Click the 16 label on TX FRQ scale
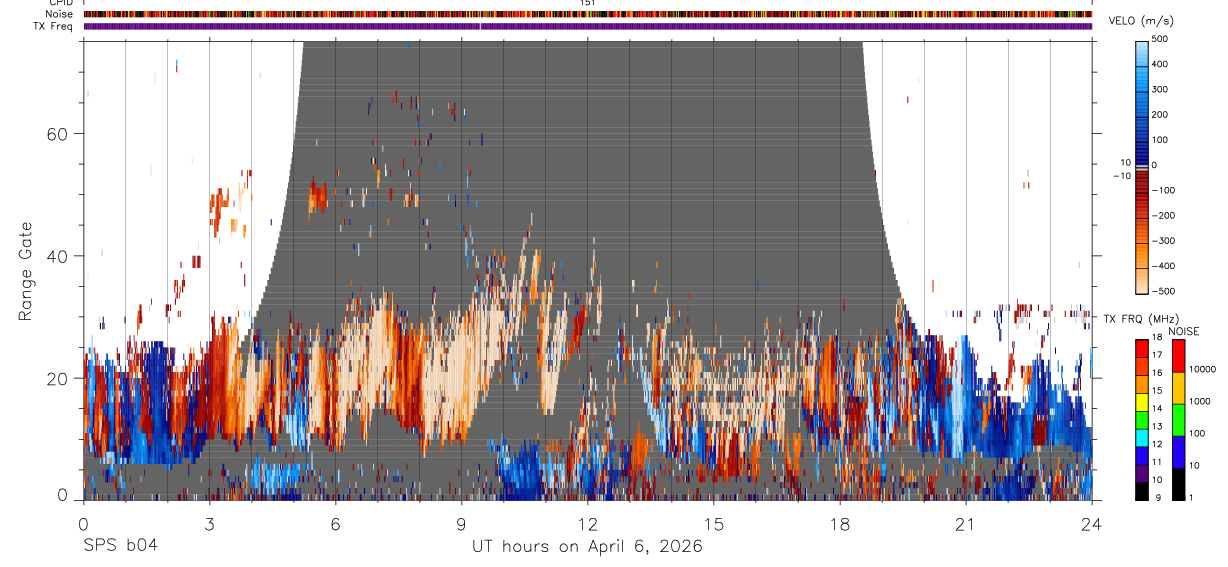The width and height of the screenshot is (1228, 567). [1158, 374]
